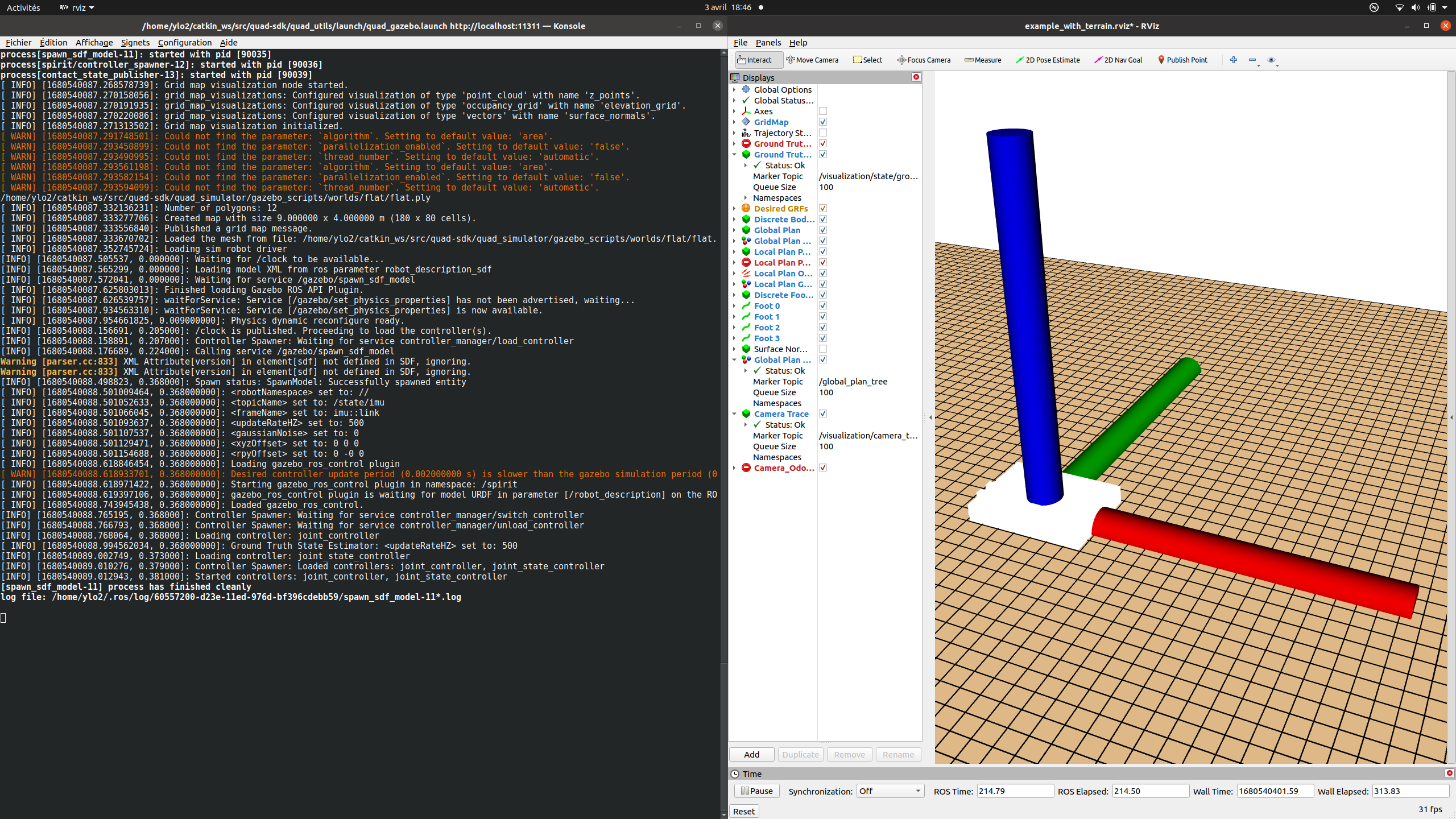Choose the Select tool in RViz
This screenshot has width=1456, height=819.
[867, 60]
